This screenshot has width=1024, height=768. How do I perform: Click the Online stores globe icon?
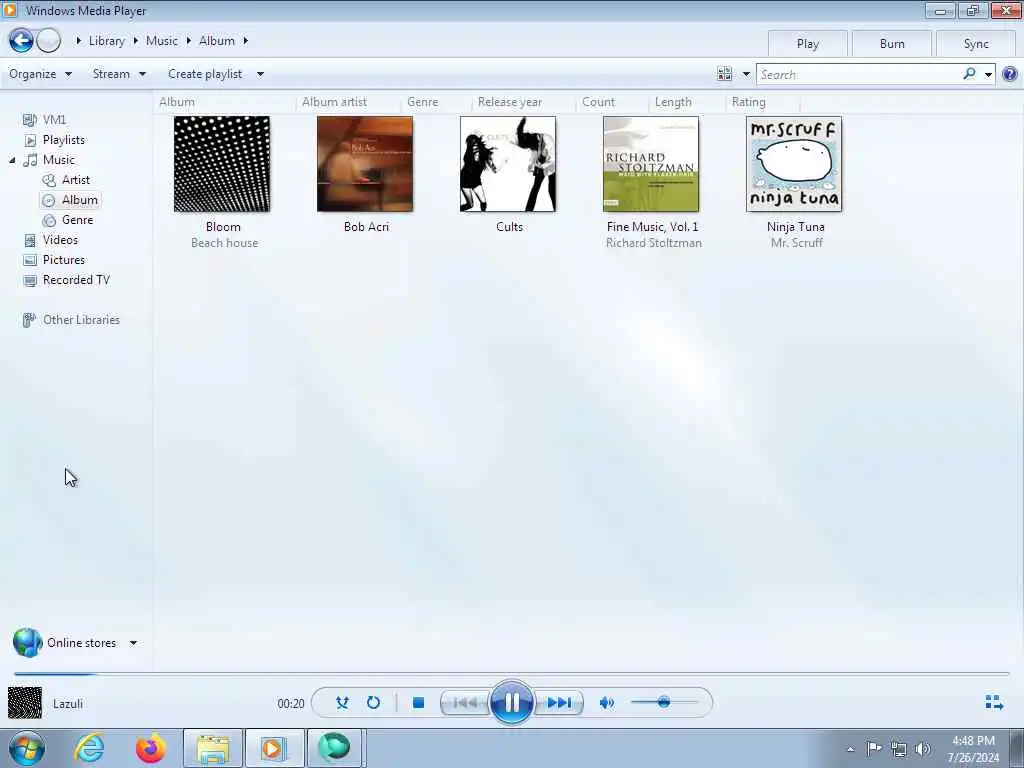tap(27, 643)
